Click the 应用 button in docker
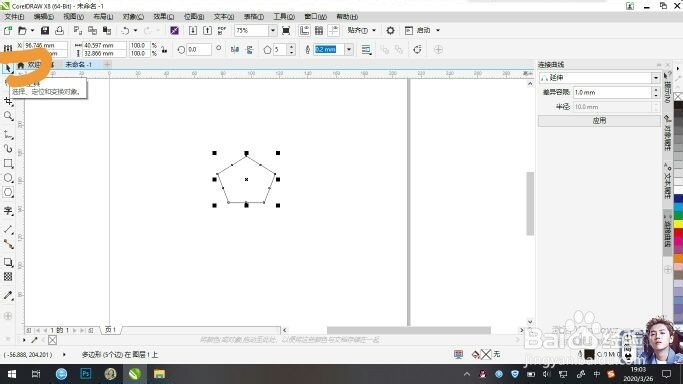Image resolution: width=683 pixels, height=384 pixels. pos(599,121)
